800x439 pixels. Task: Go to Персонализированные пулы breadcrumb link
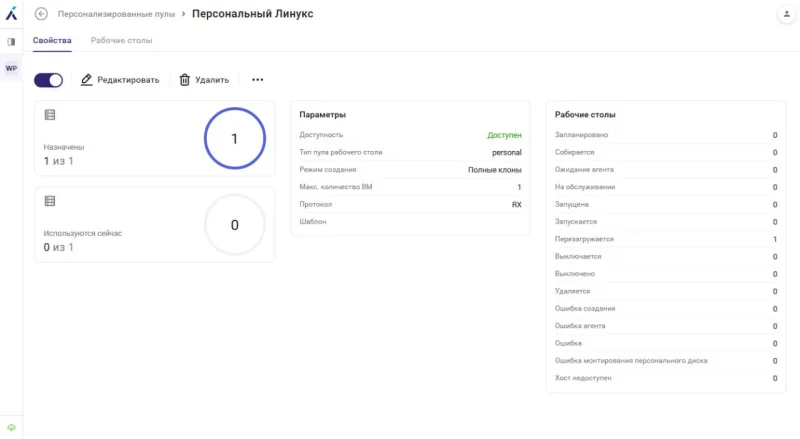116,14
